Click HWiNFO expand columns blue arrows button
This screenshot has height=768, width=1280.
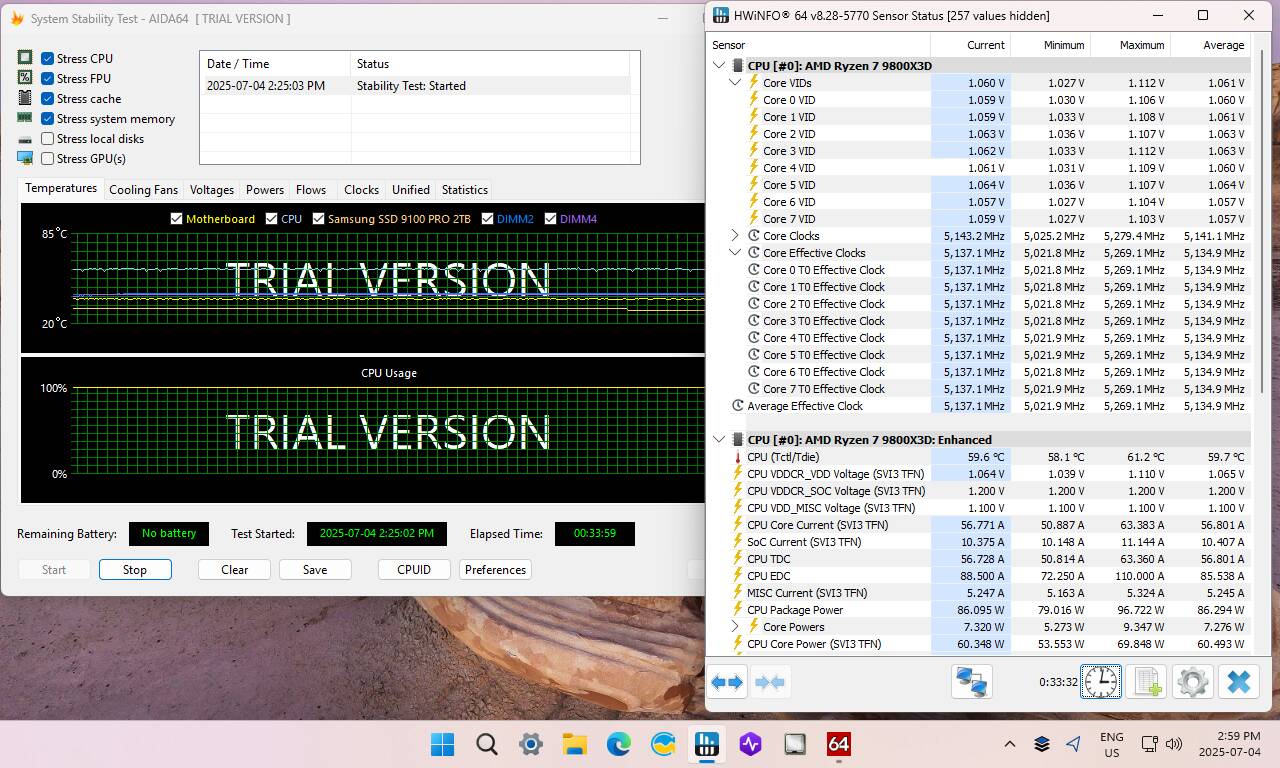(x=727, y=683)
